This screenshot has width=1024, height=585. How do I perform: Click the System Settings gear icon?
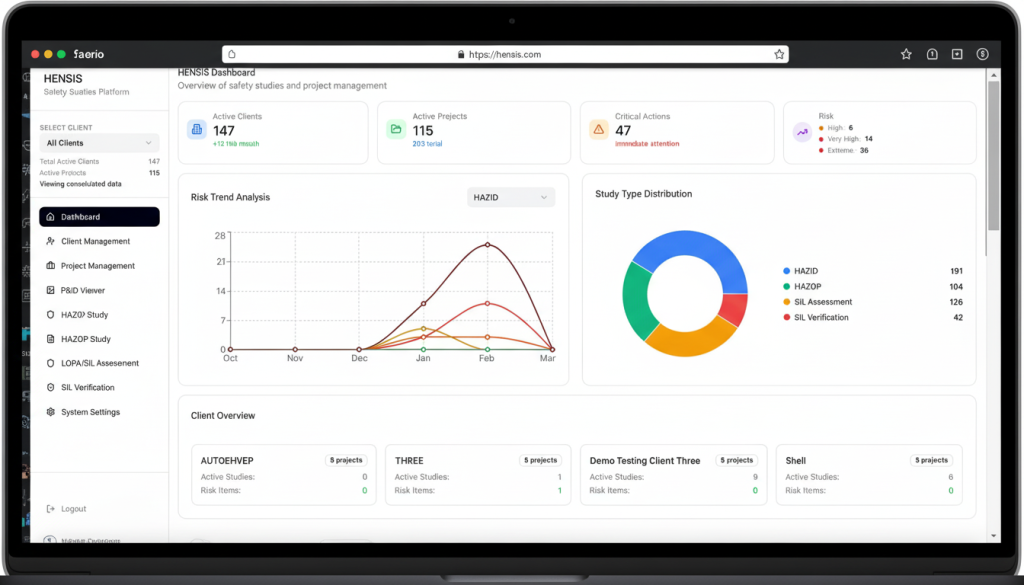point(51,412)
